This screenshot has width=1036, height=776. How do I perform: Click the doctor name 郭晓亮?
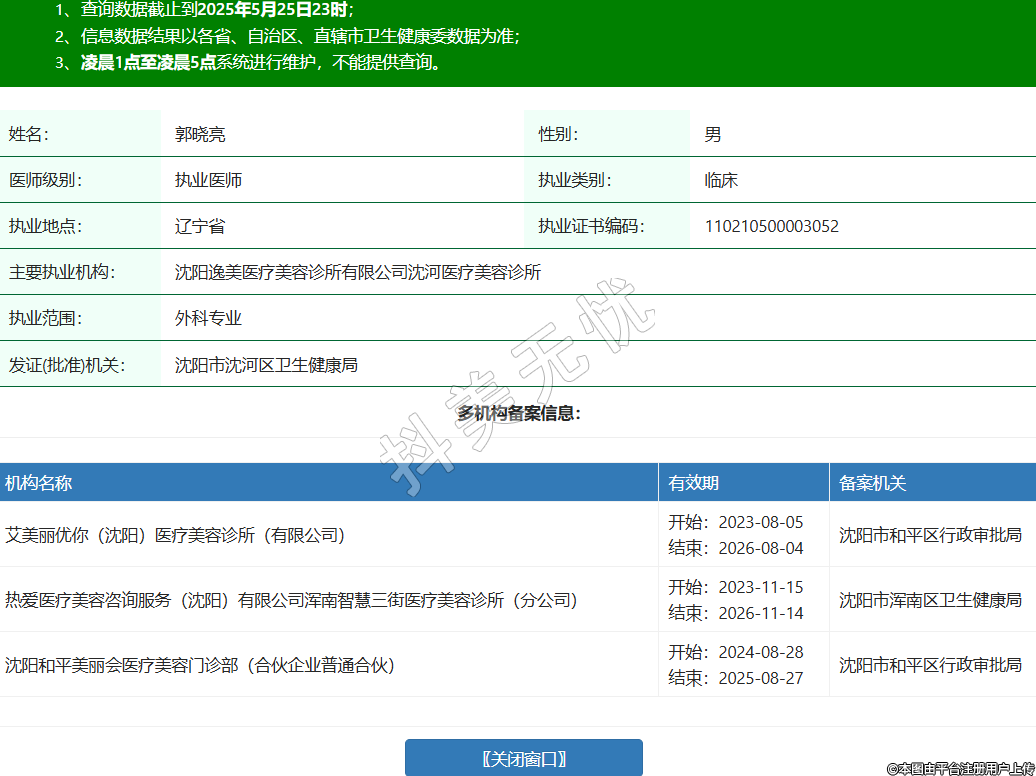[x=200, y=134]
